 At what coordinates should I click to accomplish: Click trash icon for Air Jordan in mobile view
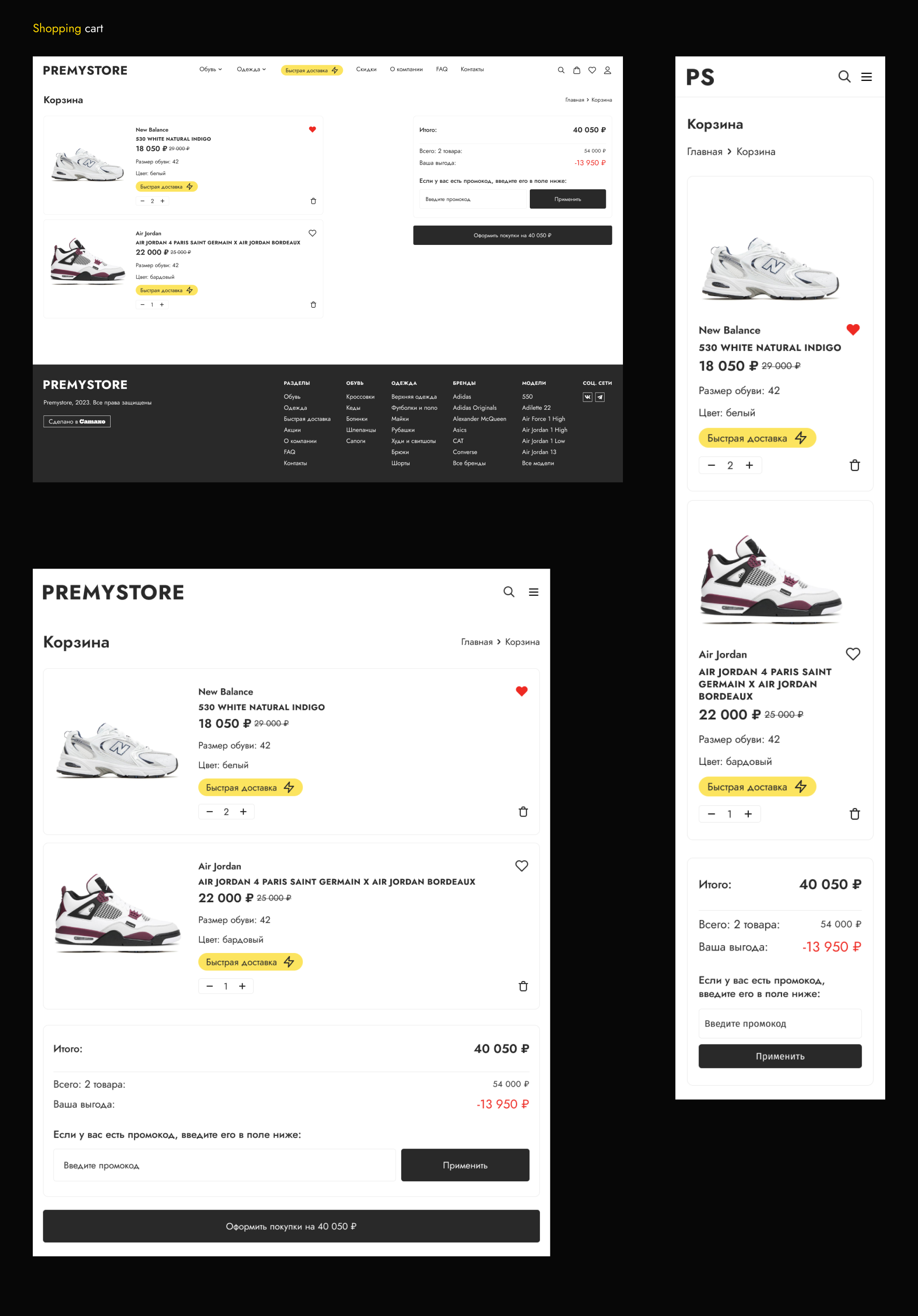tap(854, 814)
